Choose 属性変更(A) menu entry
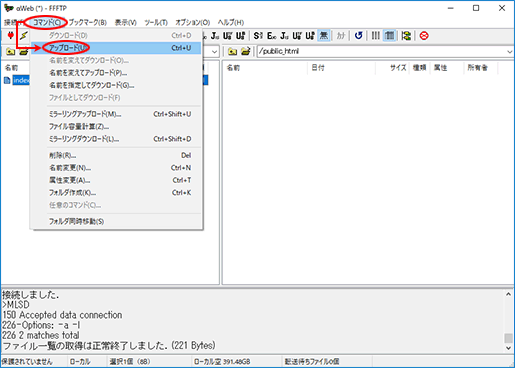 point(116,180)
